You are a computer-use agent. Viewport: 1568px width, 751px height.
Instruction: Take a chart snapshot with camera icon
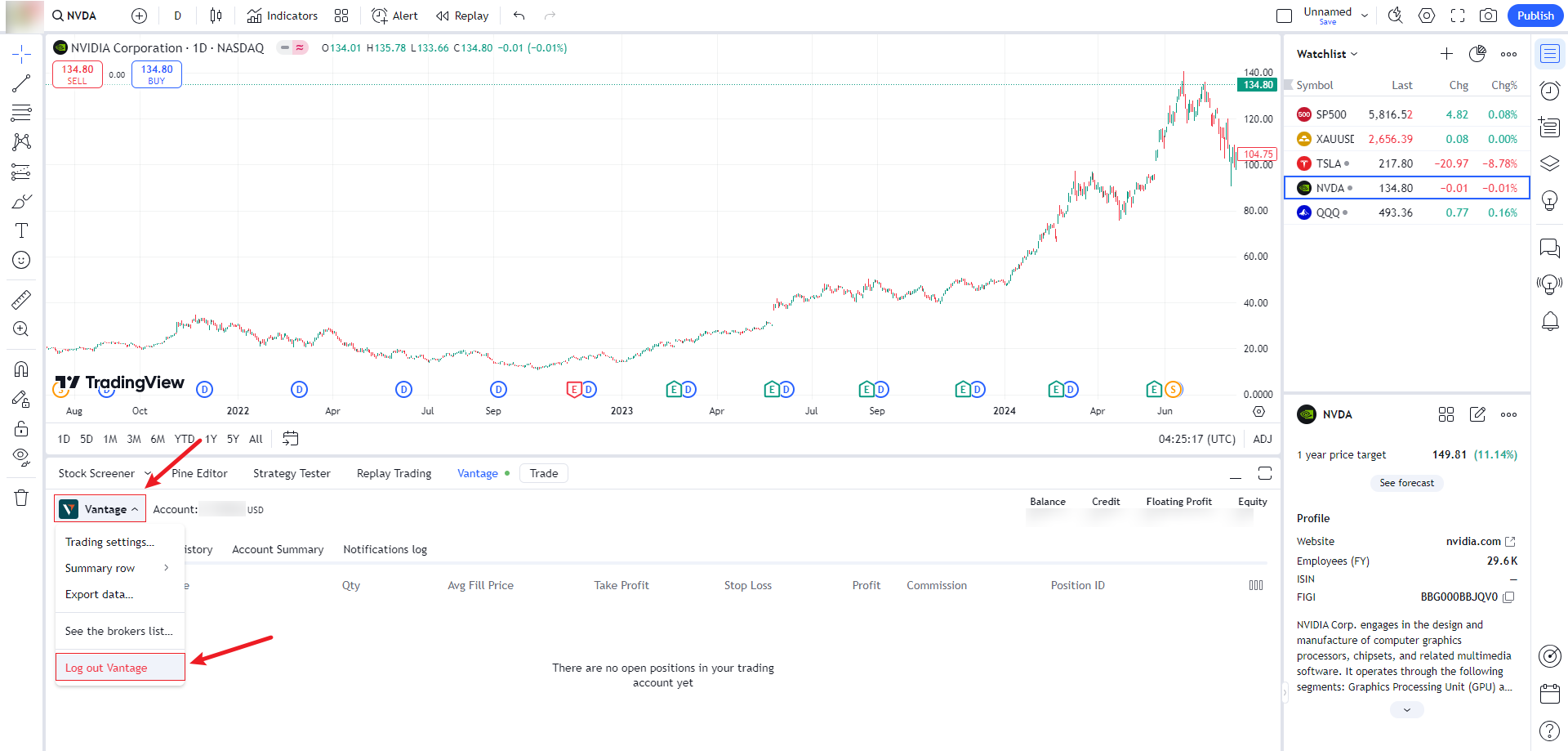tap(1488, 16)
